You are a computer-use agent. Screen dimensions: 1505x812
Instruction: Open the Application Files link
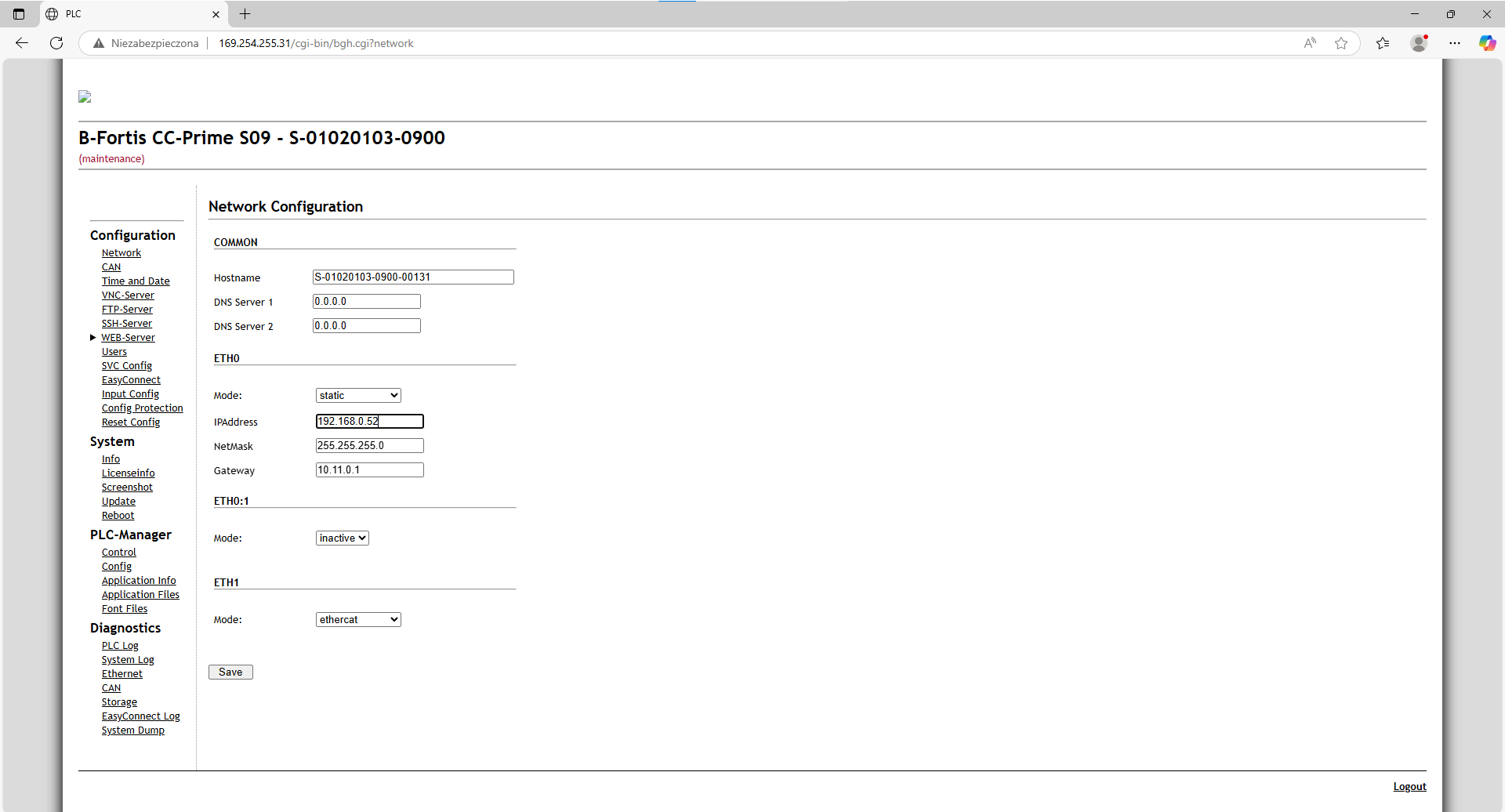pos(140,595)
